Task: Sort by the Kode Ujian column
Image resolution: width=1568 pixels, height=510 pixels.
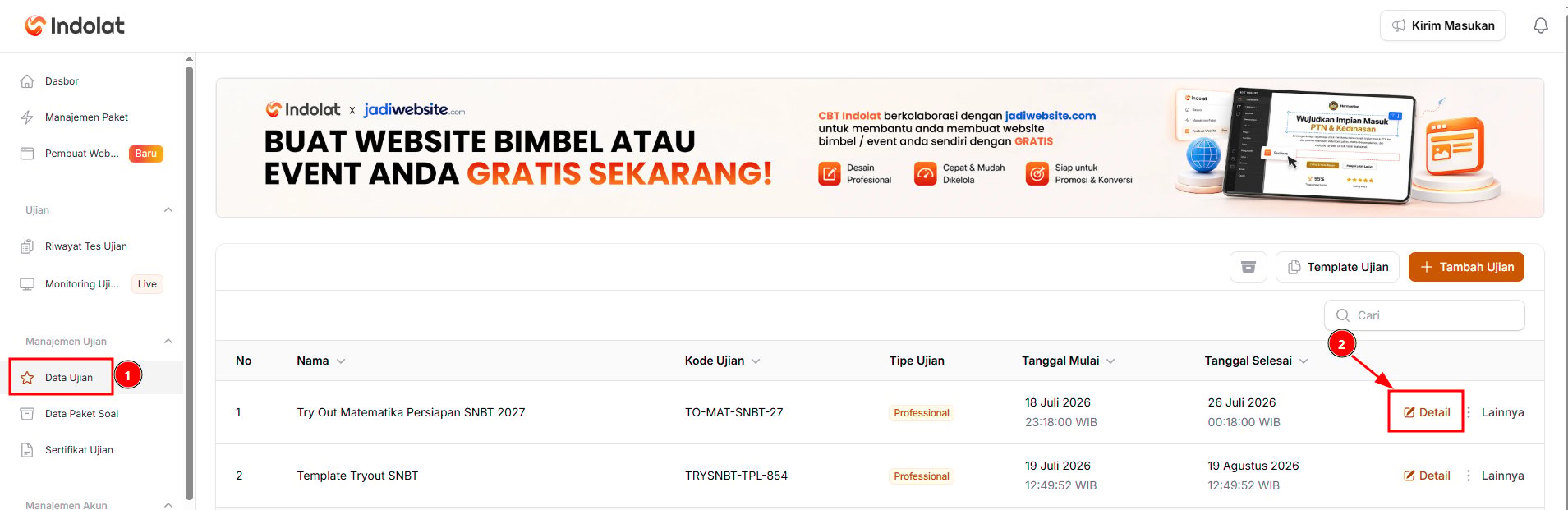Action: (723, 361)
